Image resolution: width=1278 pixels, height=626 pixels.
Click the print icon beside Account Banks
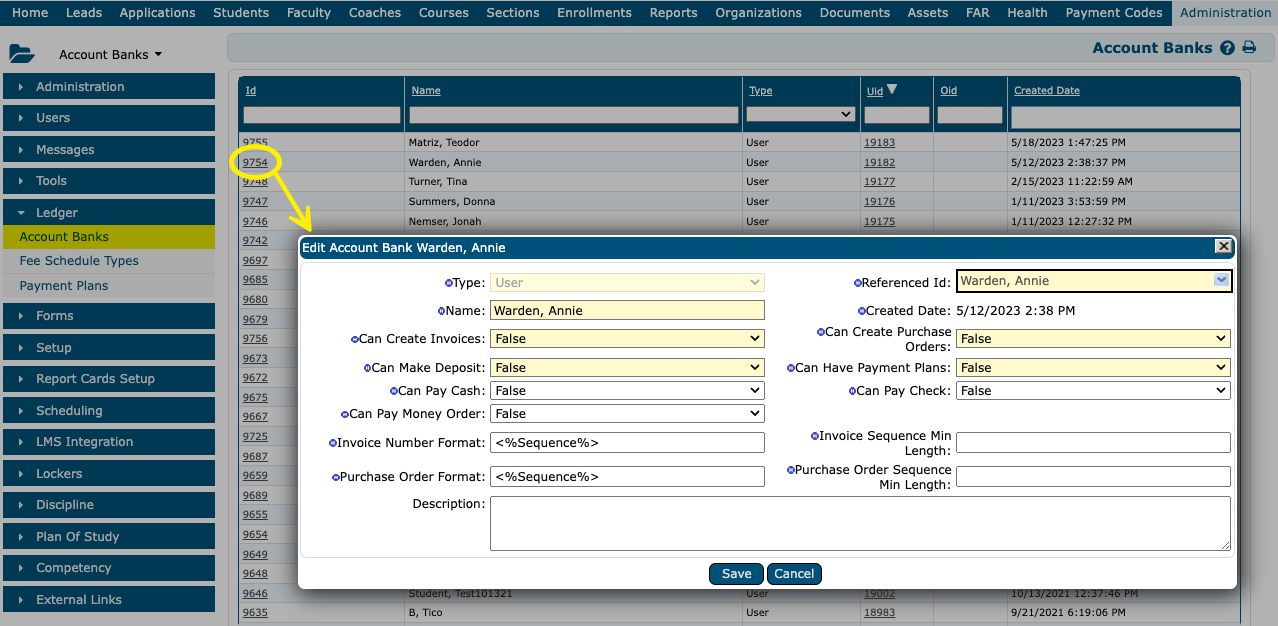1249,48
